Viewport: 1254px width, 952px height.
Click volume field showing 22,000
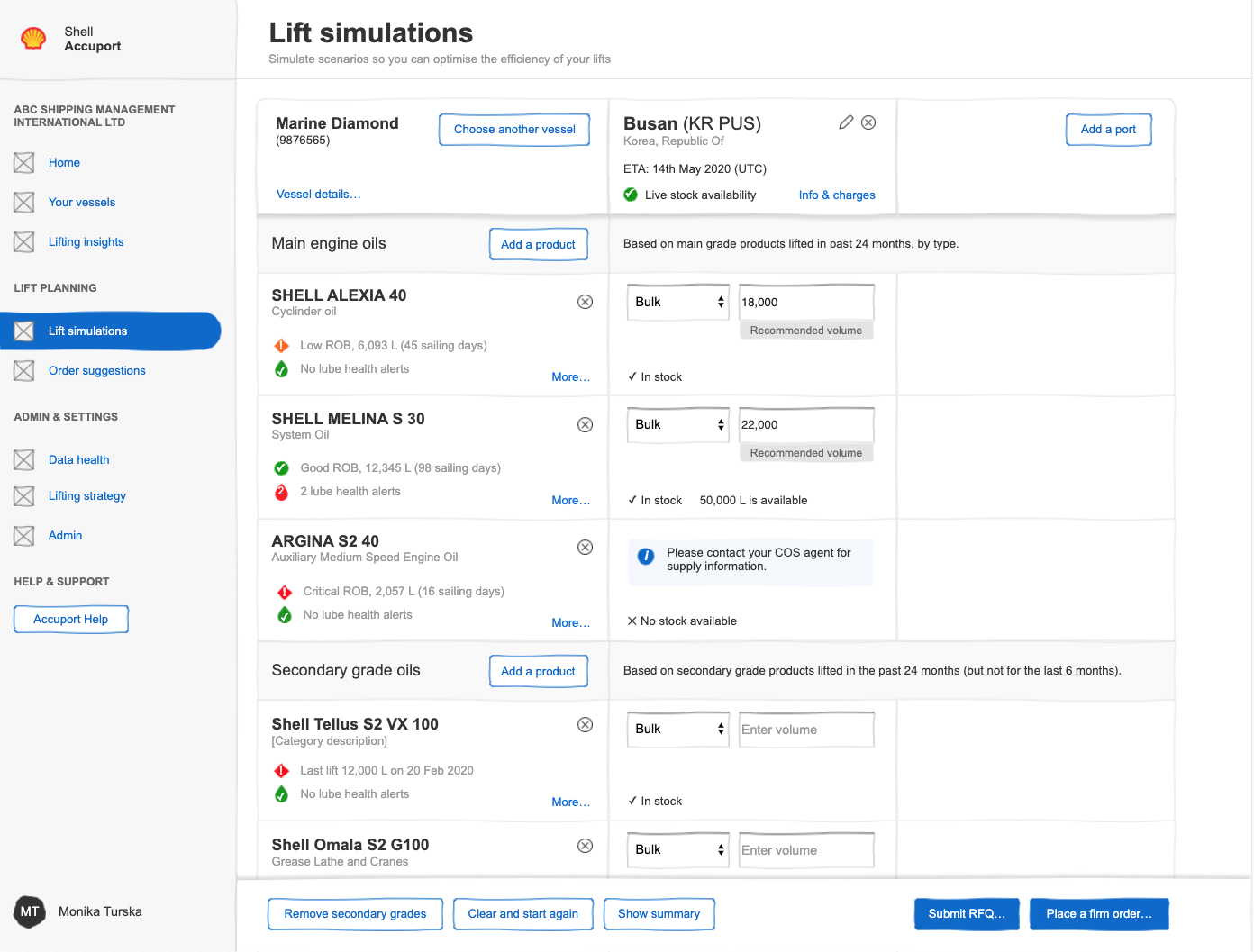coord(806,425)
